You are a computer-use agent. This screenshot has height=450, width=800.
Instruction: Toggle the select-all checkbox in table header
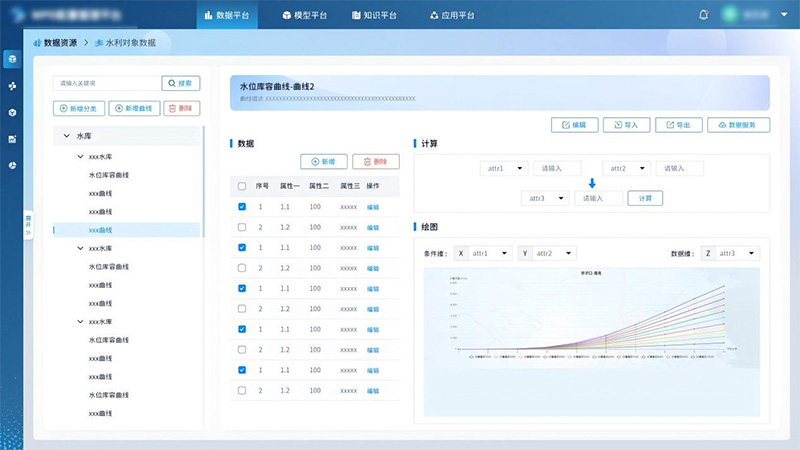(x=242, y=186)
